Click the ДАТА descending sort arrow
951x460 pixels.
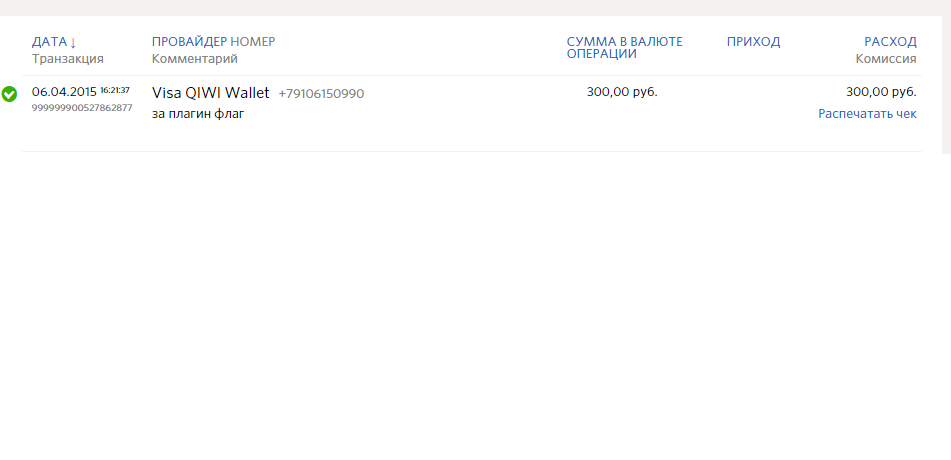(x=73, y=42)
